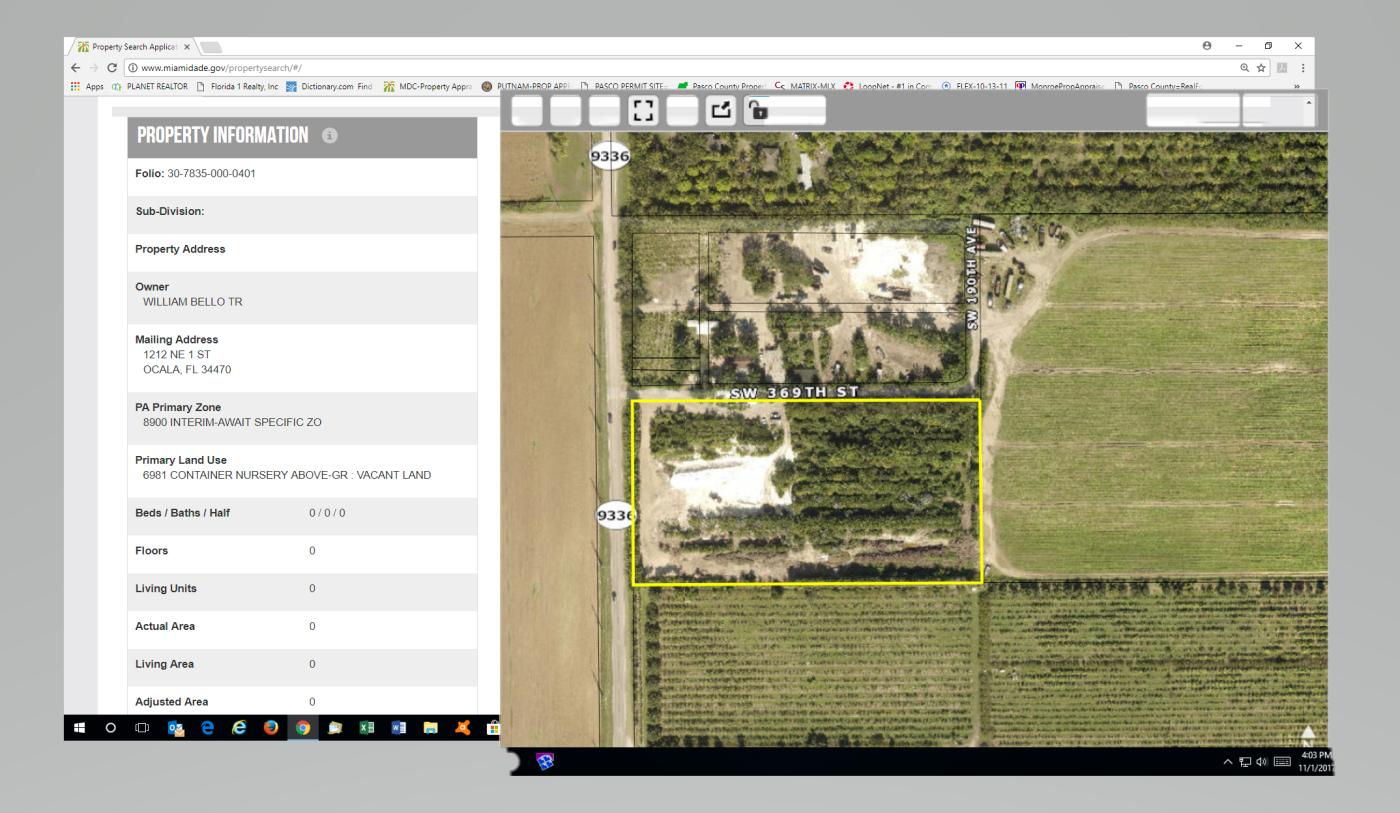Image resolution: width=1400 pixels, height=813 pixels.
Task: Open the LoopNet bookmark
Action: [x=889, y=87]
